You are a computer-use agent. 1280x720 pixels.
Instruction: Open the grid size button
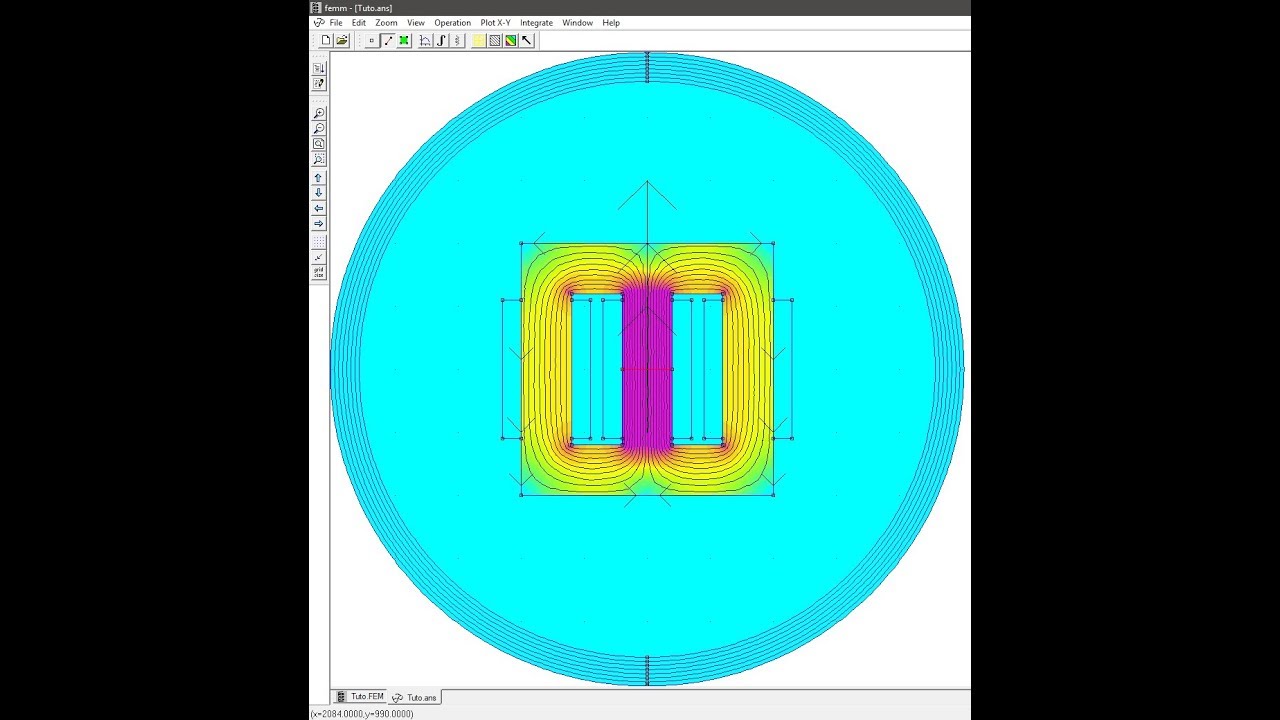tap(319, 272)
